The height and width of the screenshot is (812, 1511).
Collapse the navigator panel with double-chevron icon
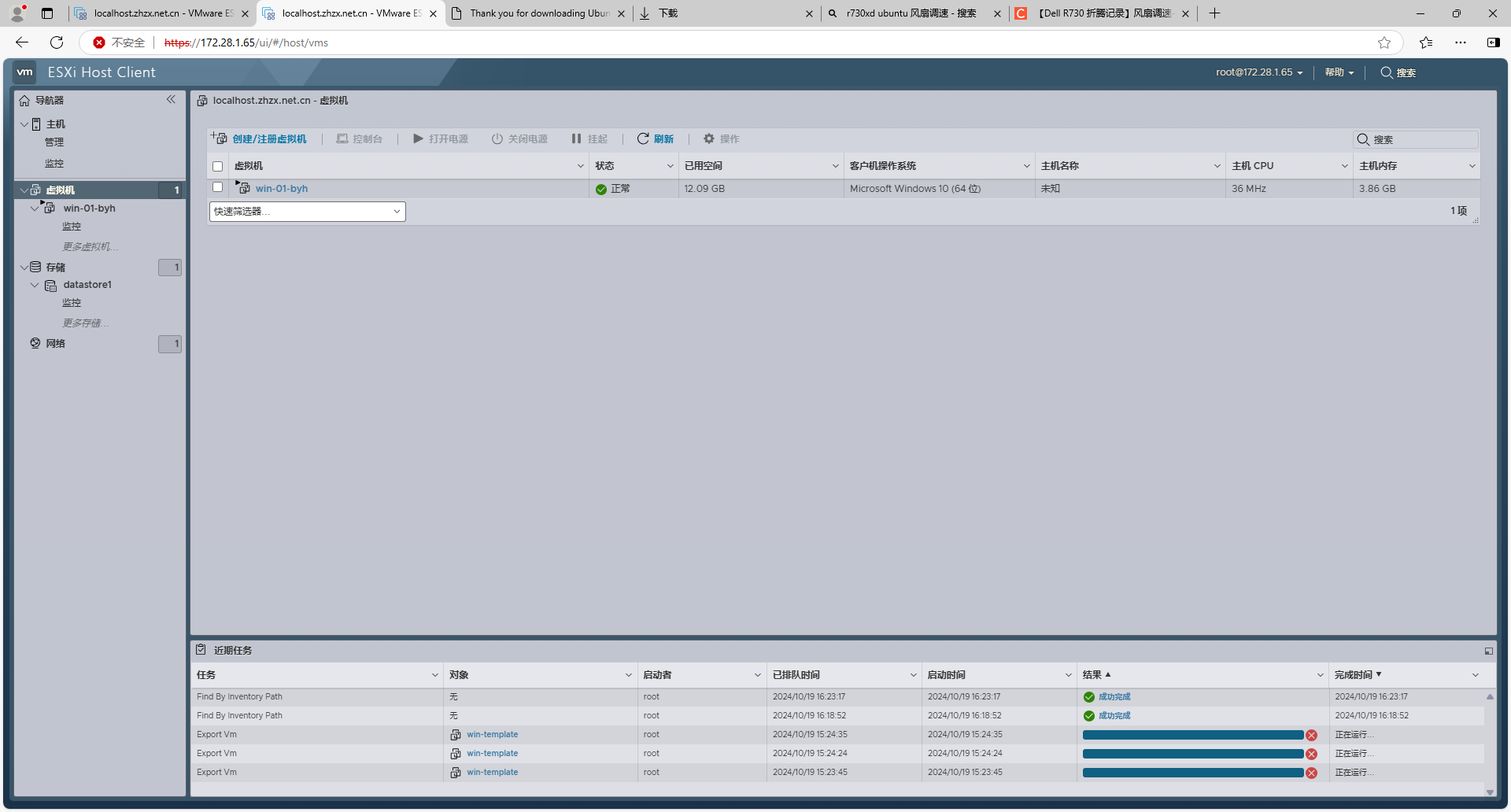coord(171,99)
